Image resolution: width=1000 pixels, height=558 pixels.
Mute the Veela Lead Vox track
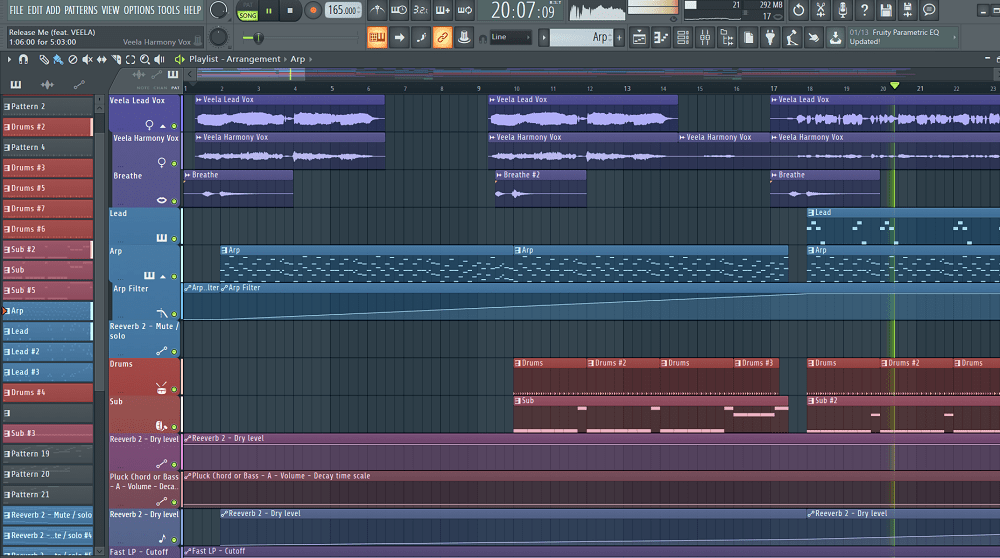[174, 126]
